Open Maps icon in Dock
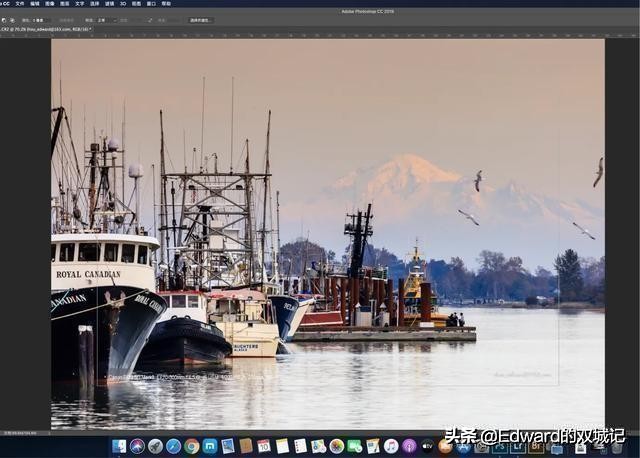The height and width of the screenshot is (458, 640). (318, 446)
